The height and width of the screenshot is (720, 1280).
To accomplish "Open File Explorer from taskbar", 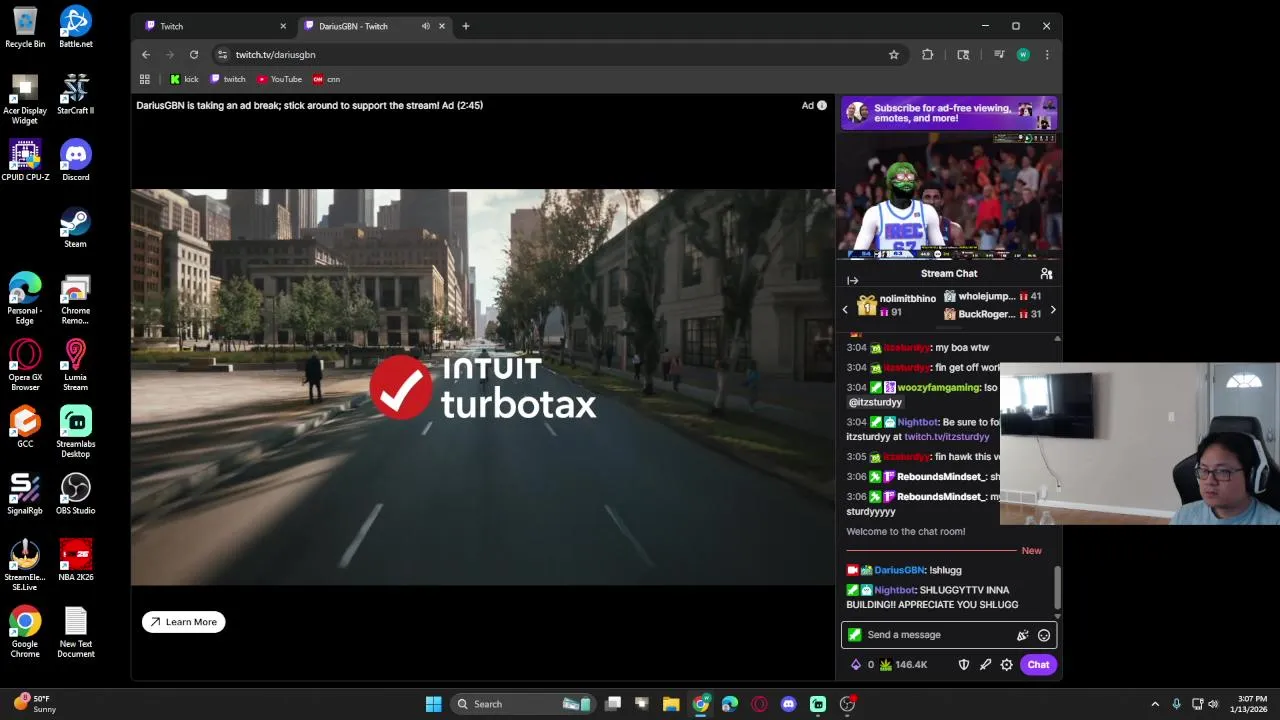I will tap(671, 704).
